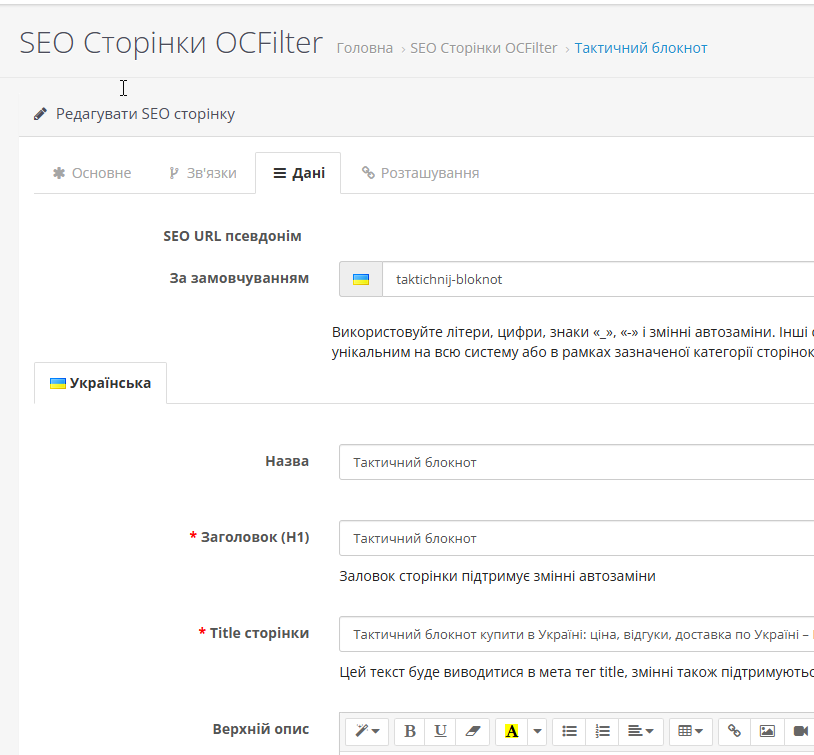Switch to the Розташування tab

[x=420, y=173]
